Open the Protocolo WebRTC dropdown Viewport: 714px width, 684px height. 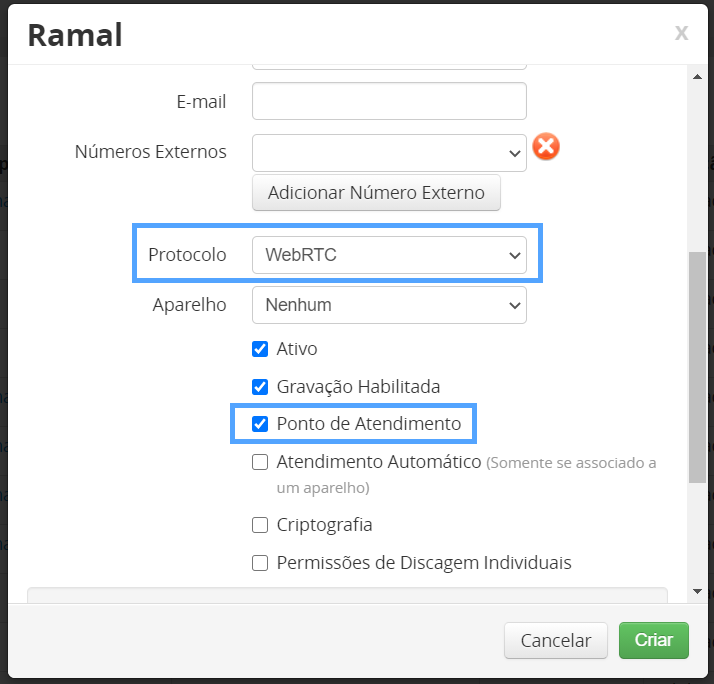[389, 255]
